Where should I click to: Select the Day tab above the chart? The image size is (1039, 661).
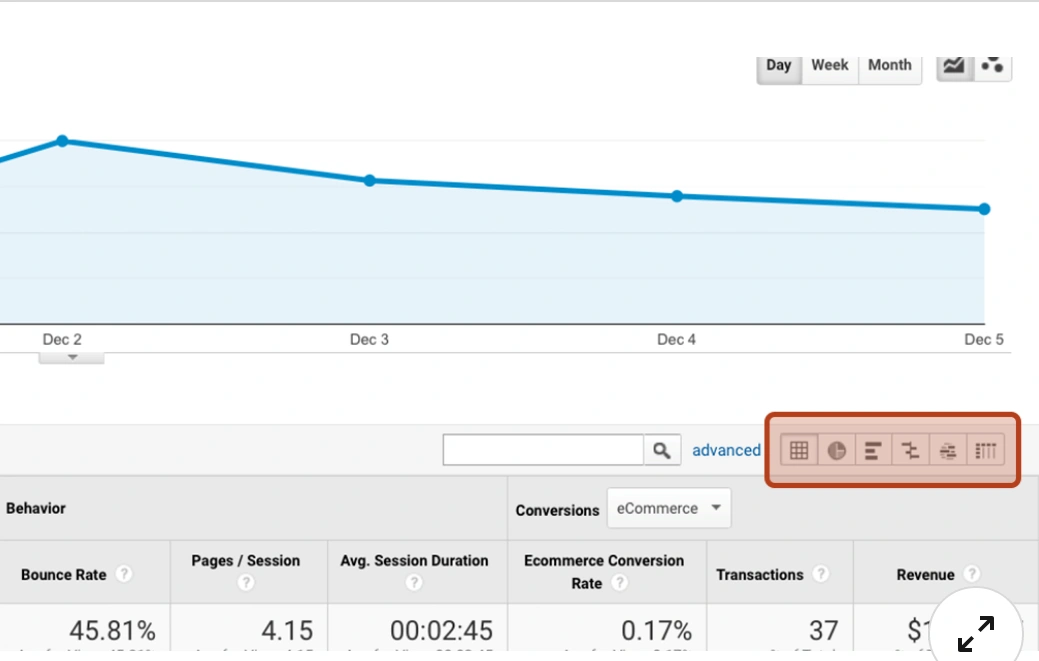coord(779,64)
